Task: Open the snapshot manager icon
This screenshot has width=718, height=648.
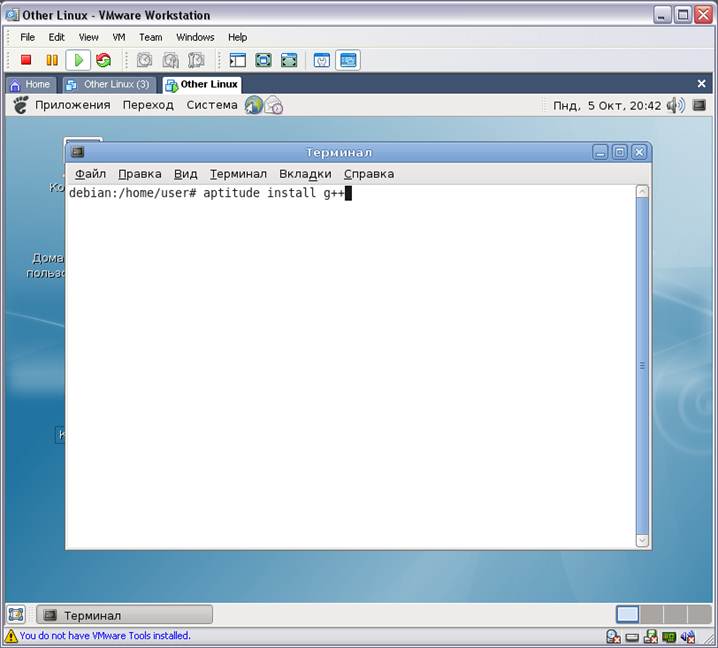Action: pyautogui.click(x=196, y=60)
